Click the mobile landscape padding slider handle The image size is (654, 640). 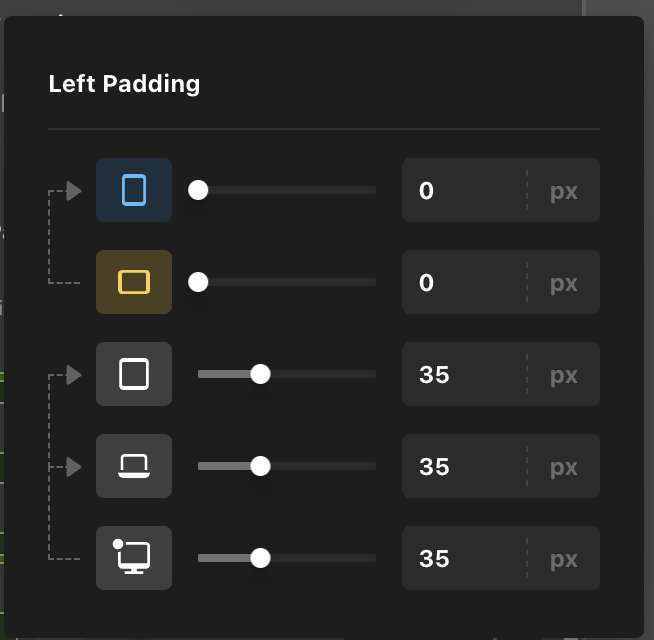click(x=198, y=282)
